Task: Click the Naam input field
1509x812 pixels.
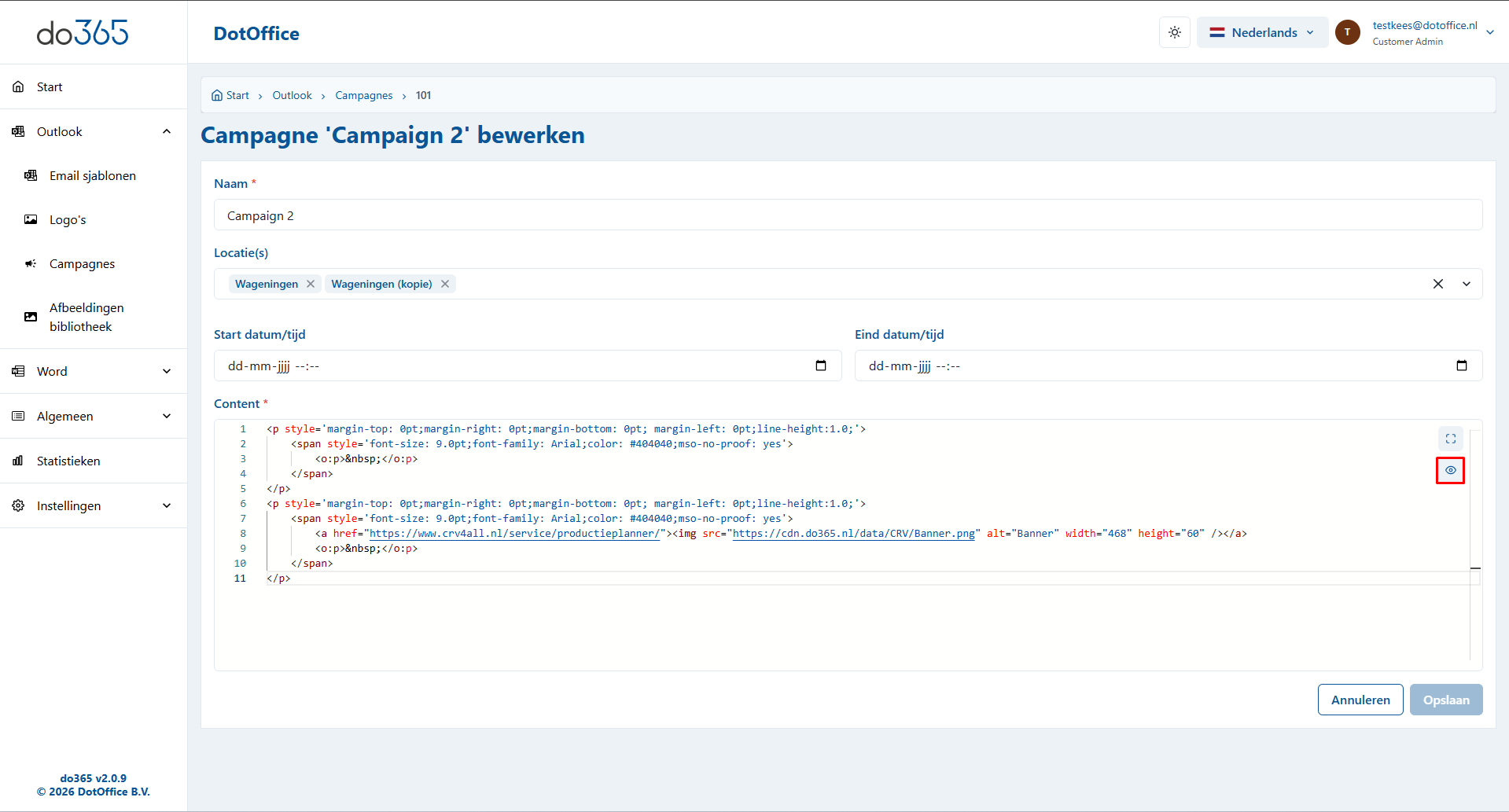Action: (x=848, y=215)
